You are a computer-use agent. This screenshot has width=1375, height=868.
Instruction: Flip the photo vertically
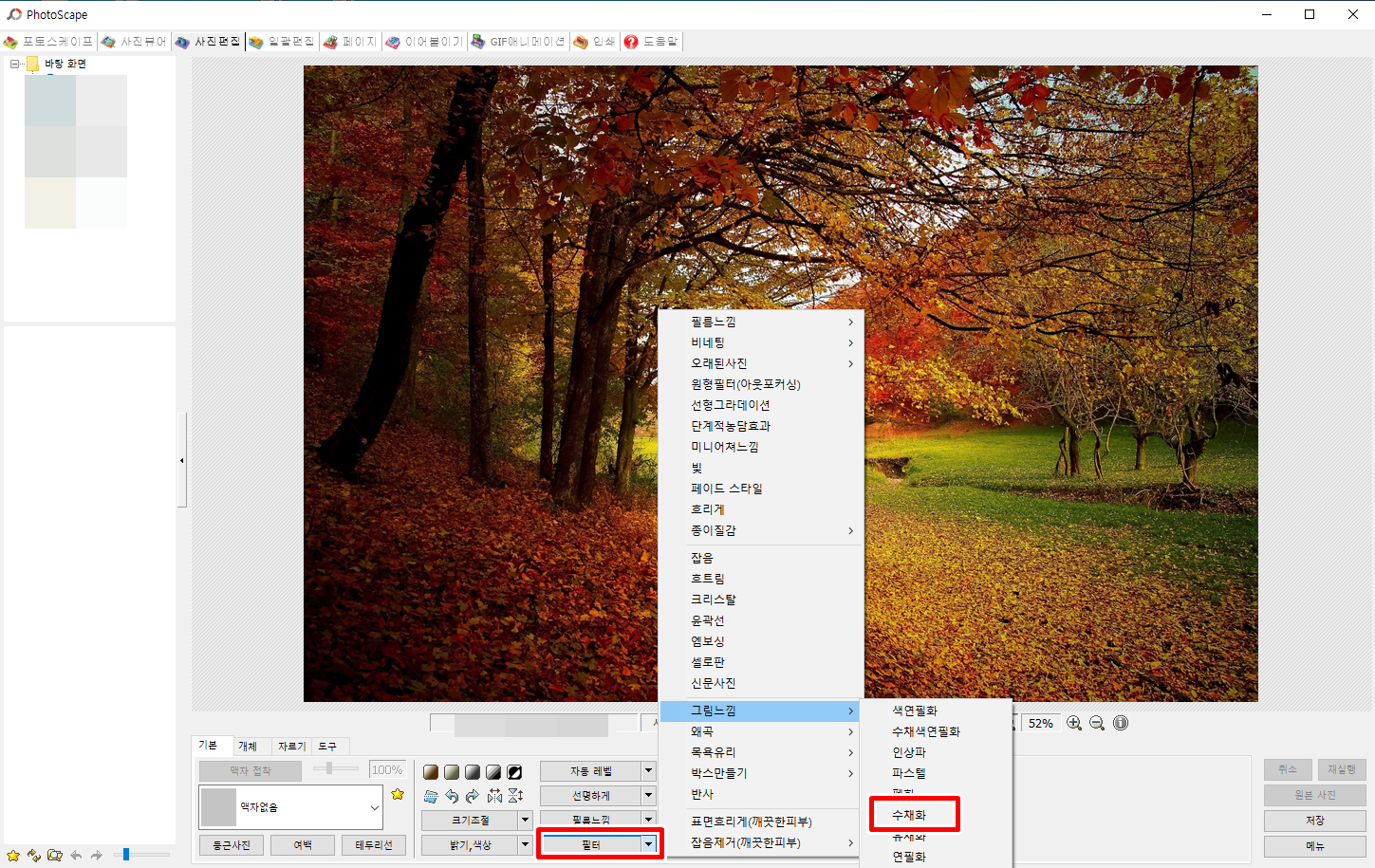tap(515, 796)
